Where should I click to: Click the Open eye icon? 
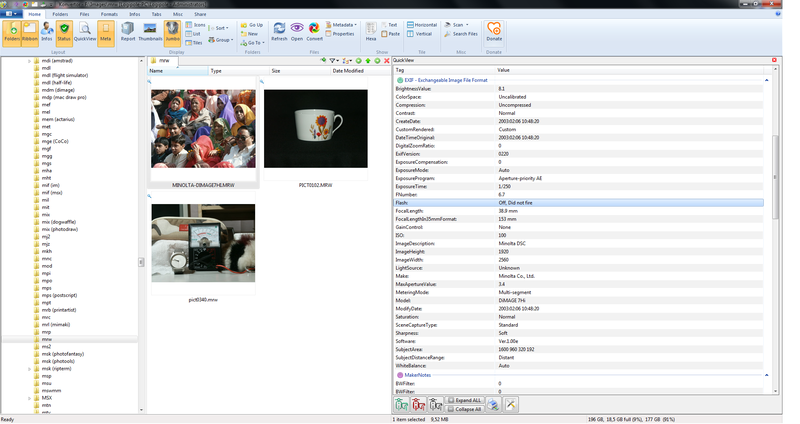(x=297, y=31)
